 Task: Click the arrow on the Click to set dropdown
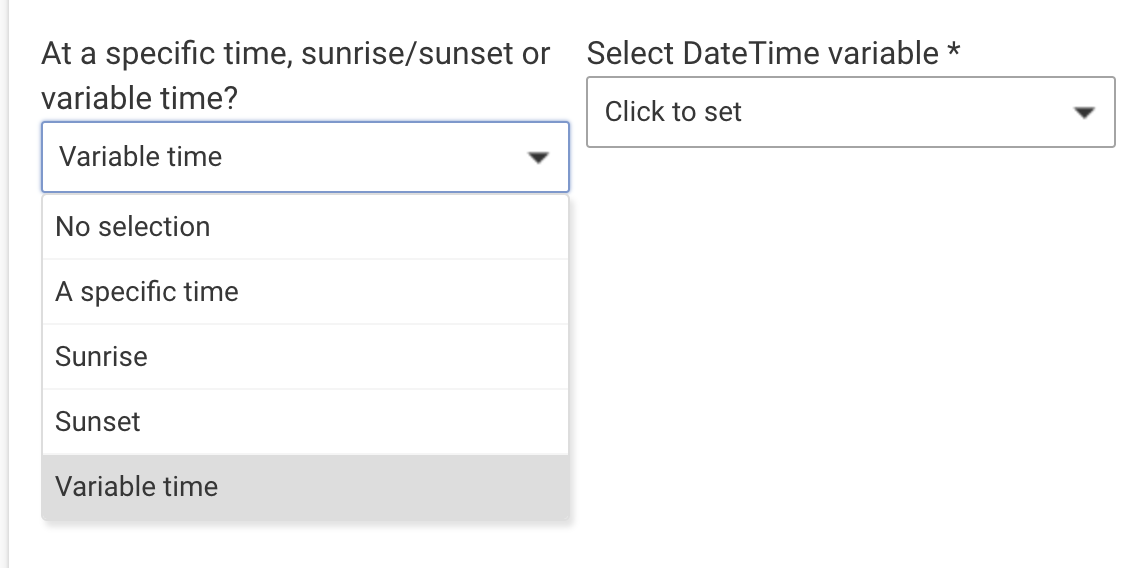(x=1084, y=113)
